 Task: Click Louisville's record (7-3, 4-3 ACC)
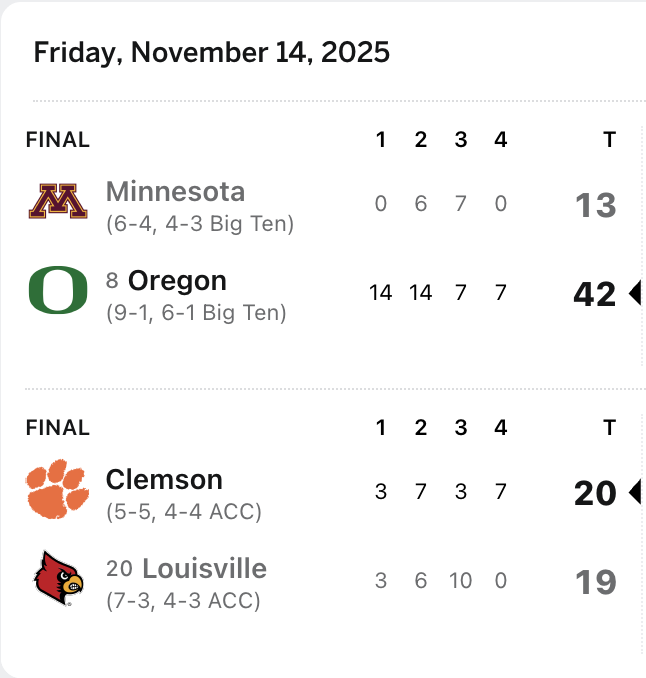[183, 601]
